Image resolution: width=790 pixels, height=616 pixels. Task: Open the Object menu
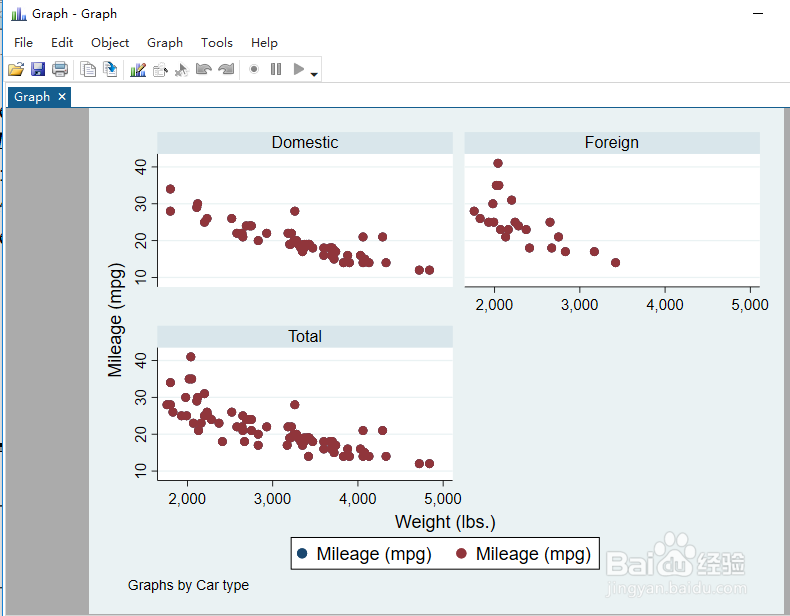[x=110, y=42]
